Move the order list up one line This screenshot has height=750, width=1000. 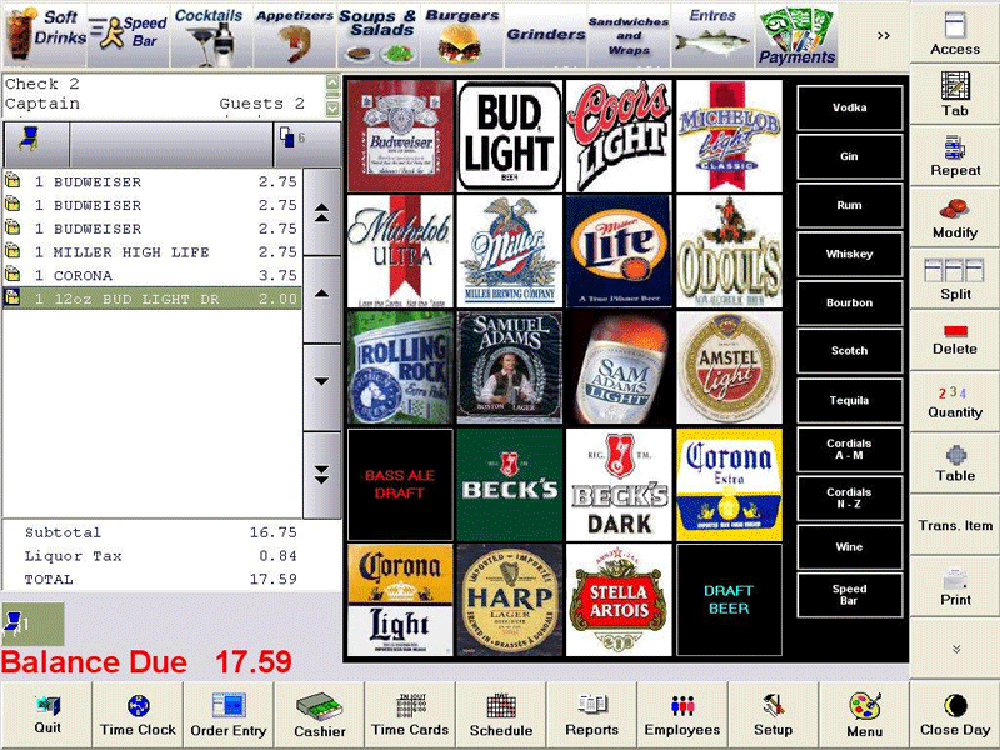click(x=322, y=300)
